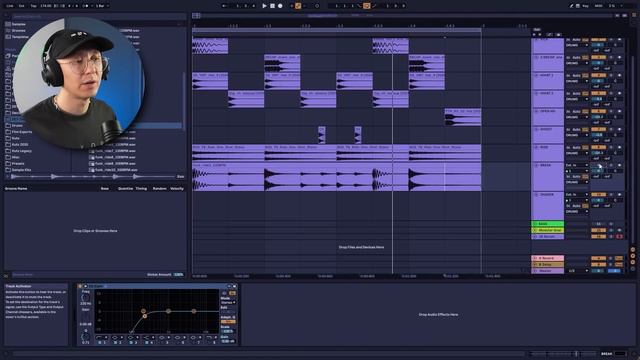Click the Raw preview button
This screenshot has height=360, width=640.
[x=180, y=176]
